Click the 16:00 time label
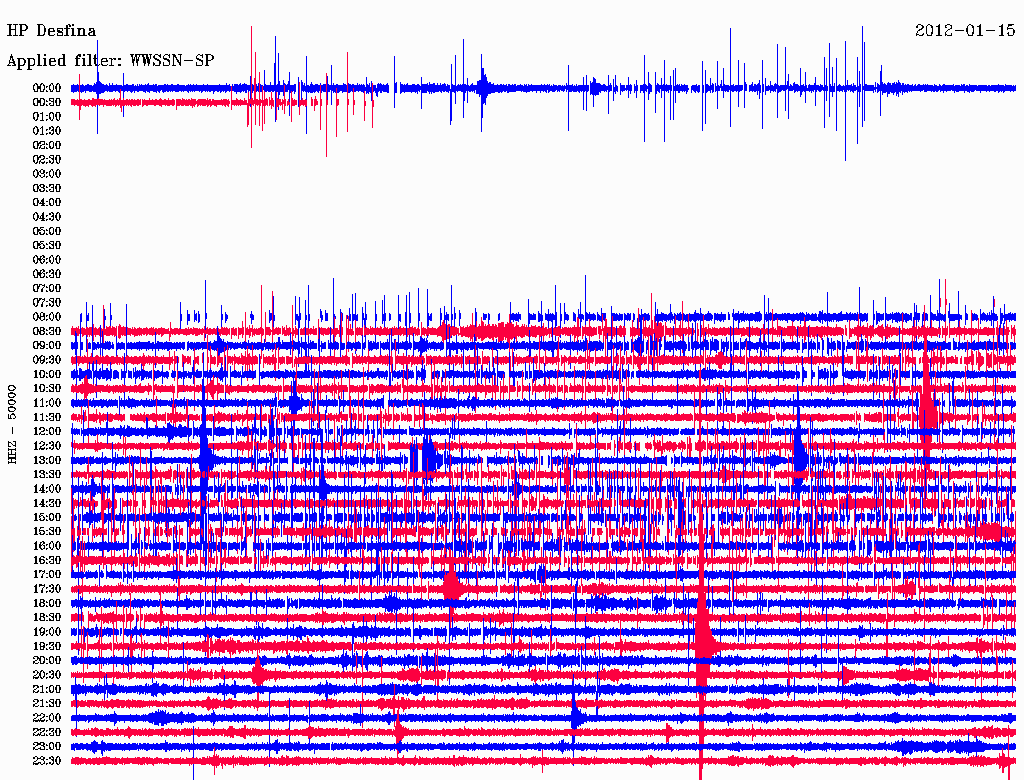1024x780 pixels. [47, 546]
